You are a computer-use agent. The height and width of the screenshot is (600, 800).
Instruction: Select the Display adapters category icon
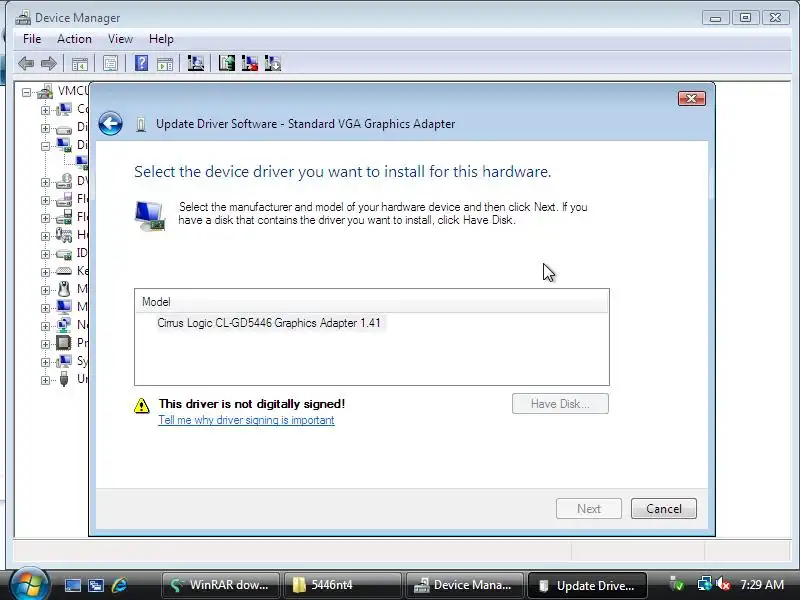click(64, 145)
